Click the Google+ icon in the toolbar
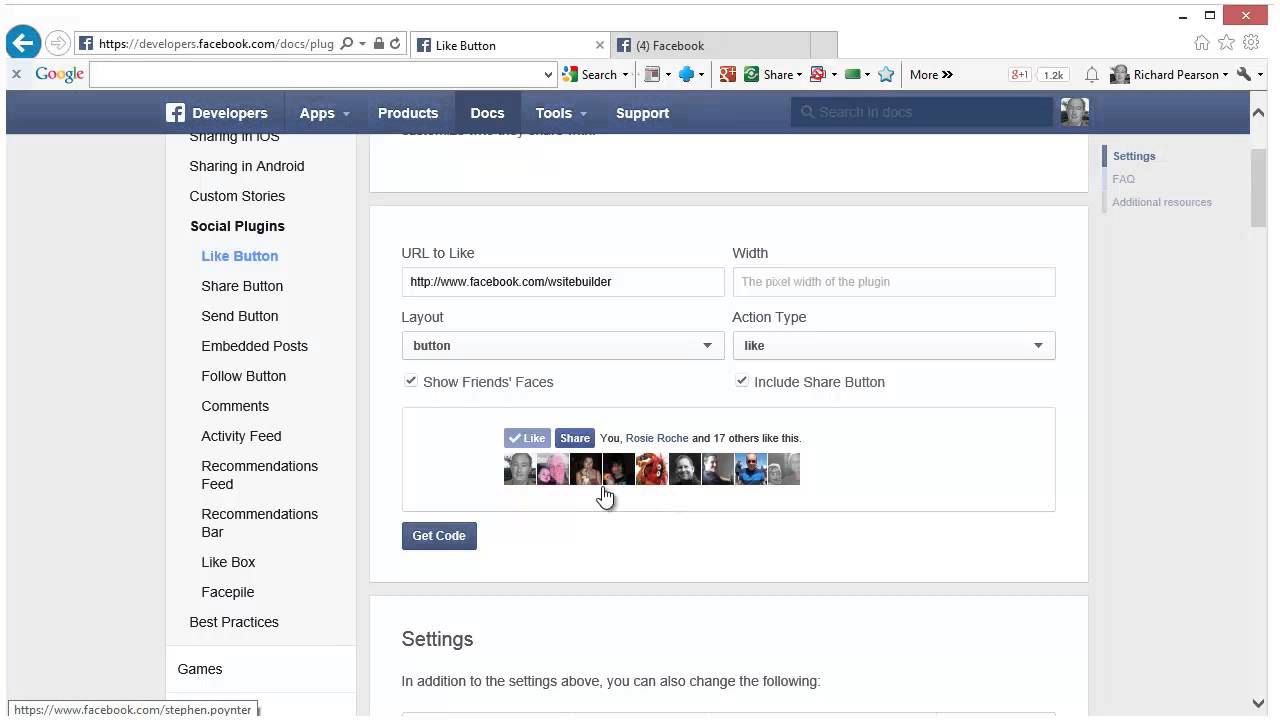 727,74
